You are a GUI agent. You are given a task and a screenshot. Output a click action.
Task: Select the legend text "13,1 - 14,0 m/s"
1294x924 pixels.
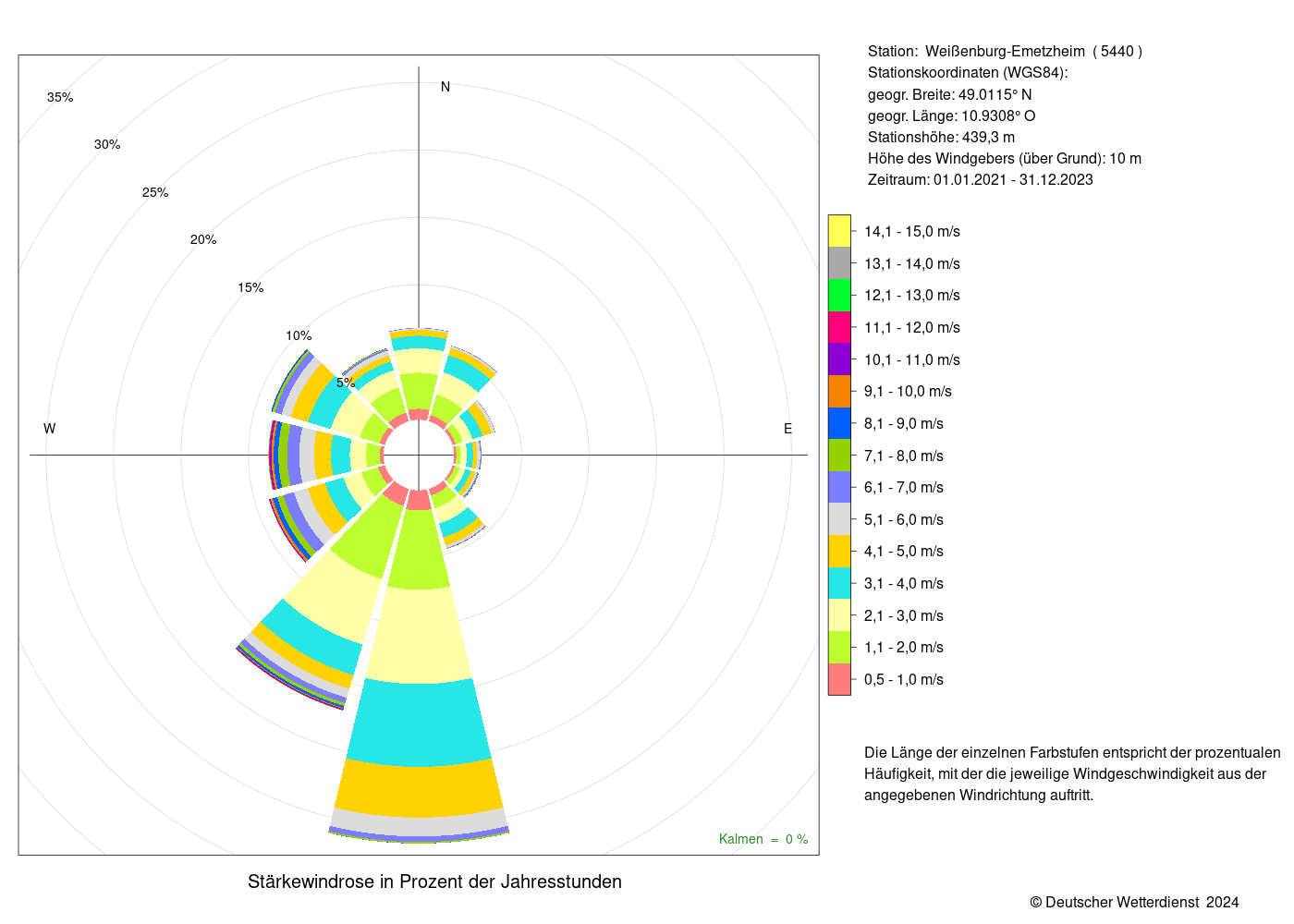912,264
